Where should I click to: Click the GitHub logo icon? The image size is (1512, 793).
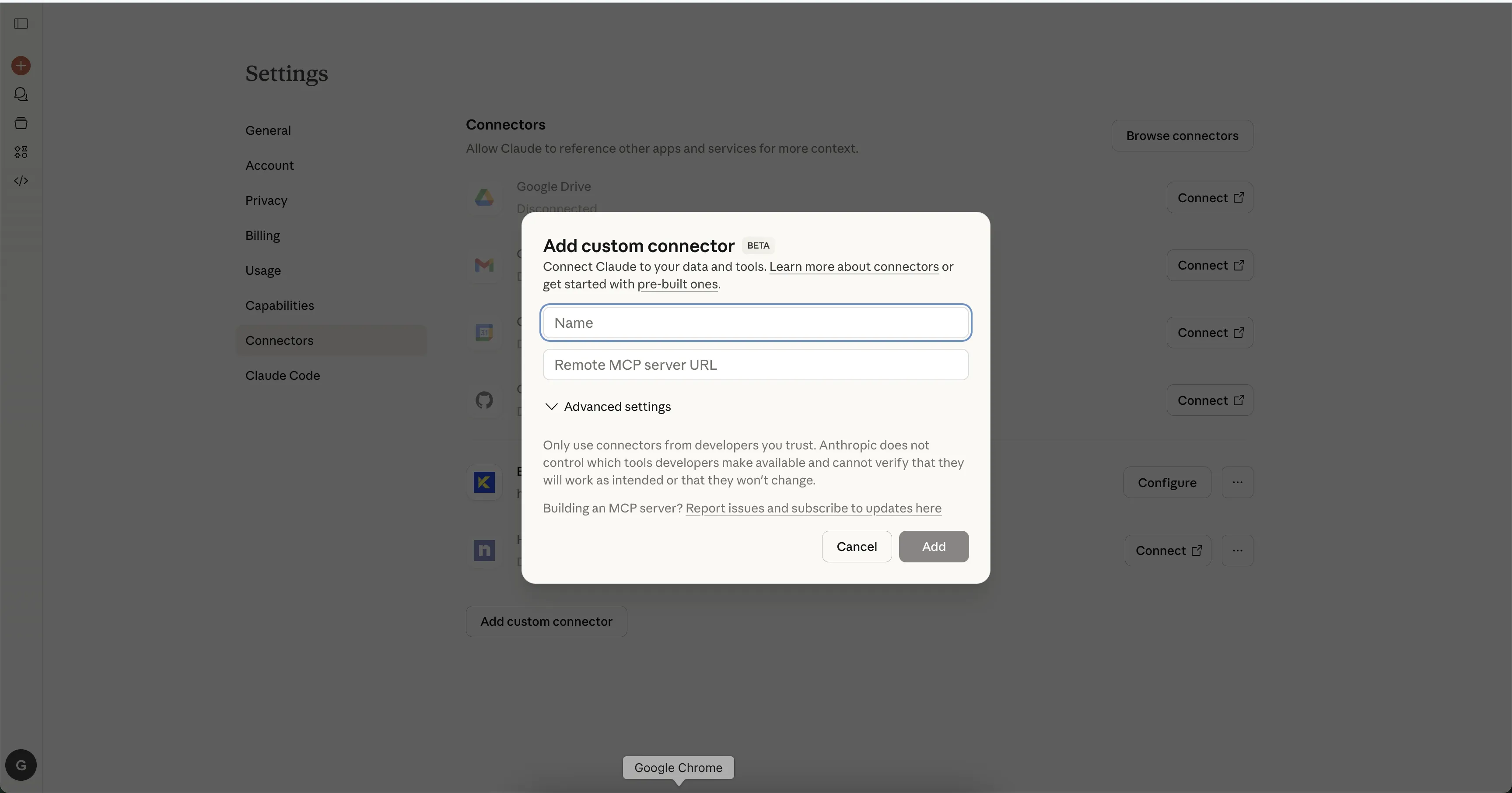pos(484,400)
